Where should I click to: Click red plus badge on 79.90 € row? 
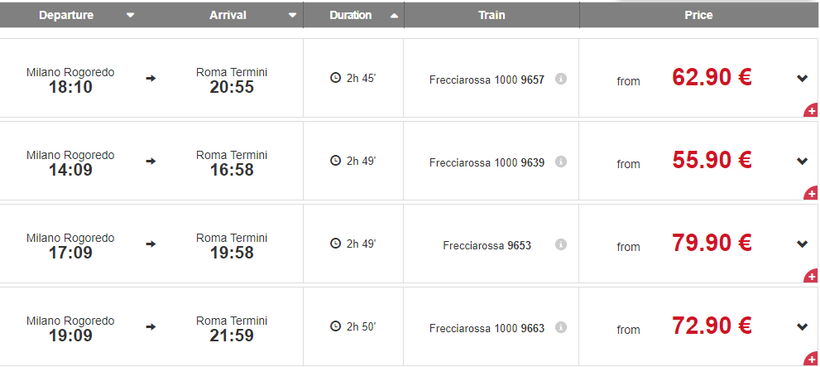812,276
